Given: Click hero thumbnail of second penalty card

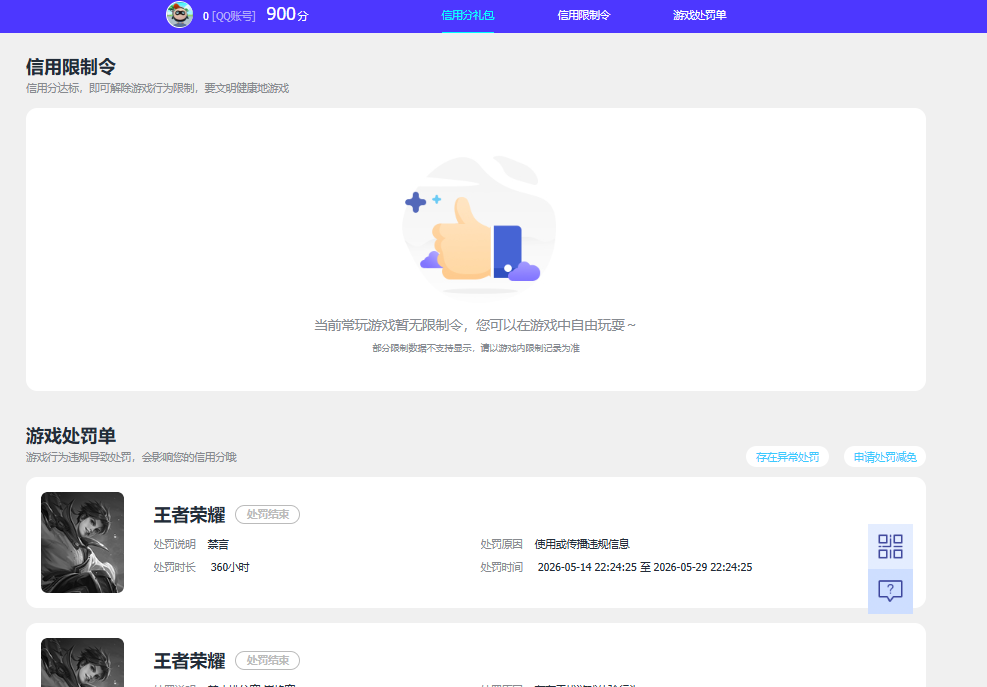Looking at the screenshot, I should pyautogui.click(x=82, y=662).
